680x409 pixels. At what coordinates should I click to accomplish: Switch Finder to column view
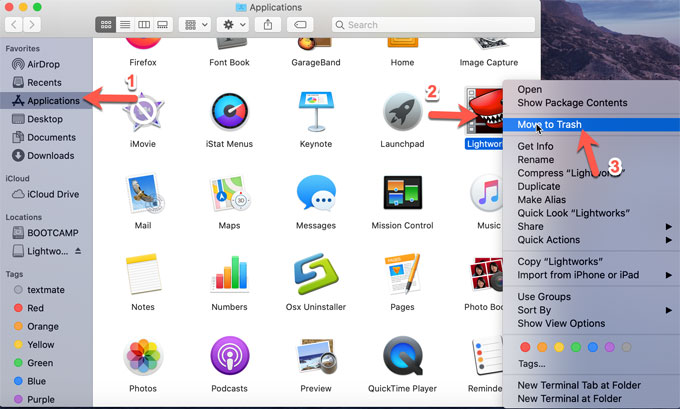point(144,24)
